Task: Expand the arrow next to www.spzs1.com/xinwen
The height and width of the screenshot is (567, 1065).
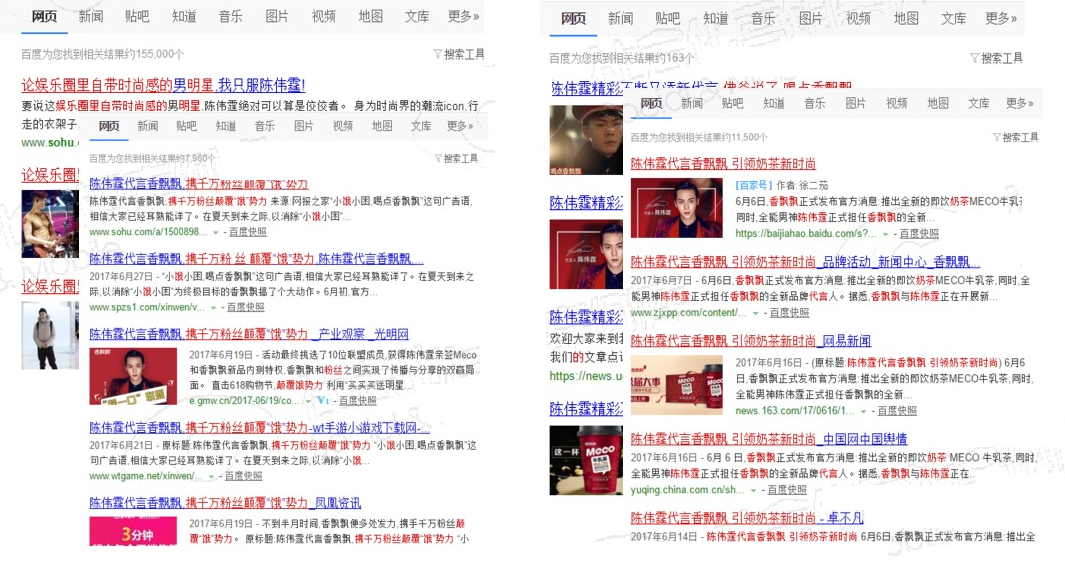Action: point(214,308)
